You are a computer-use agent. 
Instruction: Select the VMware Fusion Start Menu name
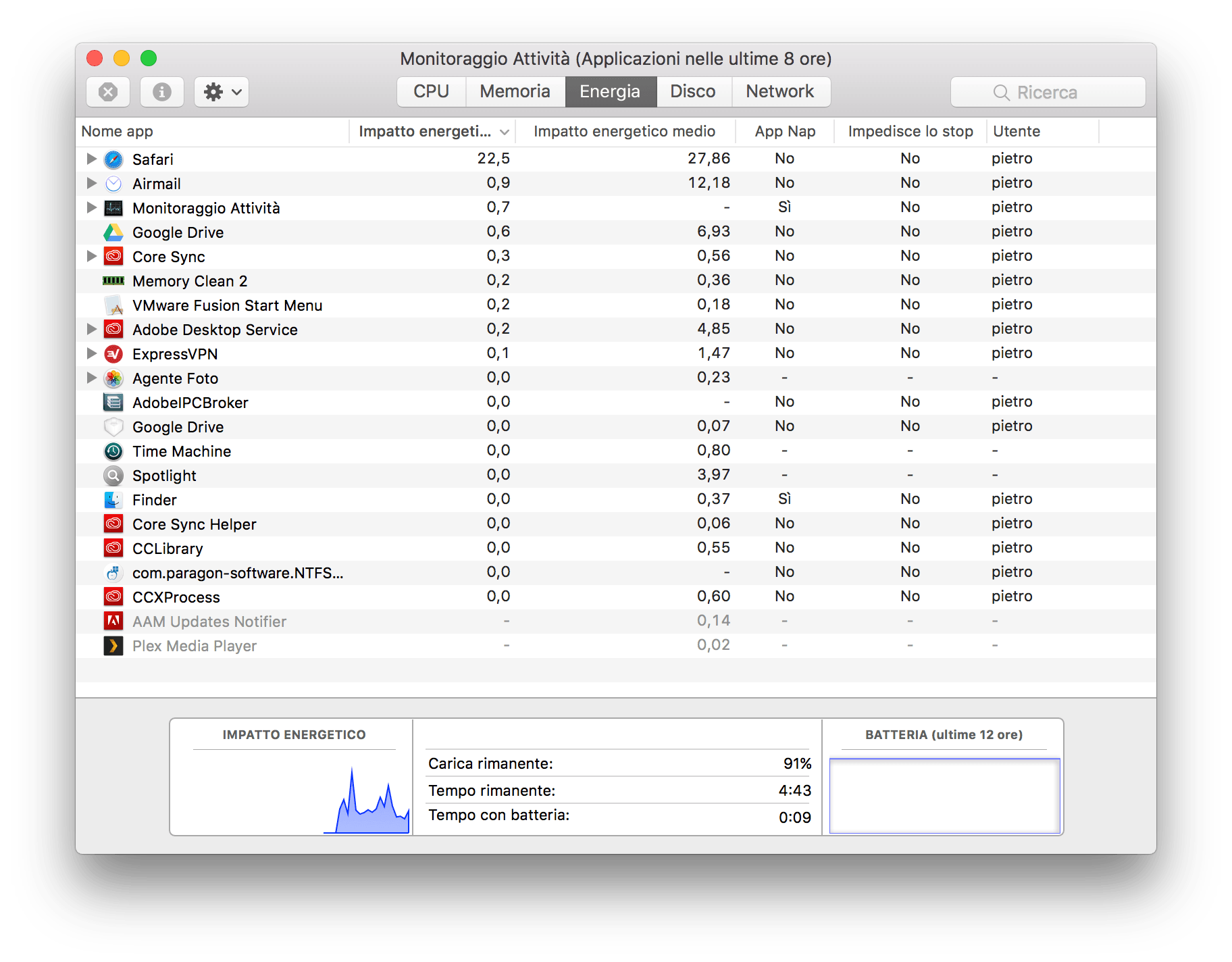(x=228, y=305)
